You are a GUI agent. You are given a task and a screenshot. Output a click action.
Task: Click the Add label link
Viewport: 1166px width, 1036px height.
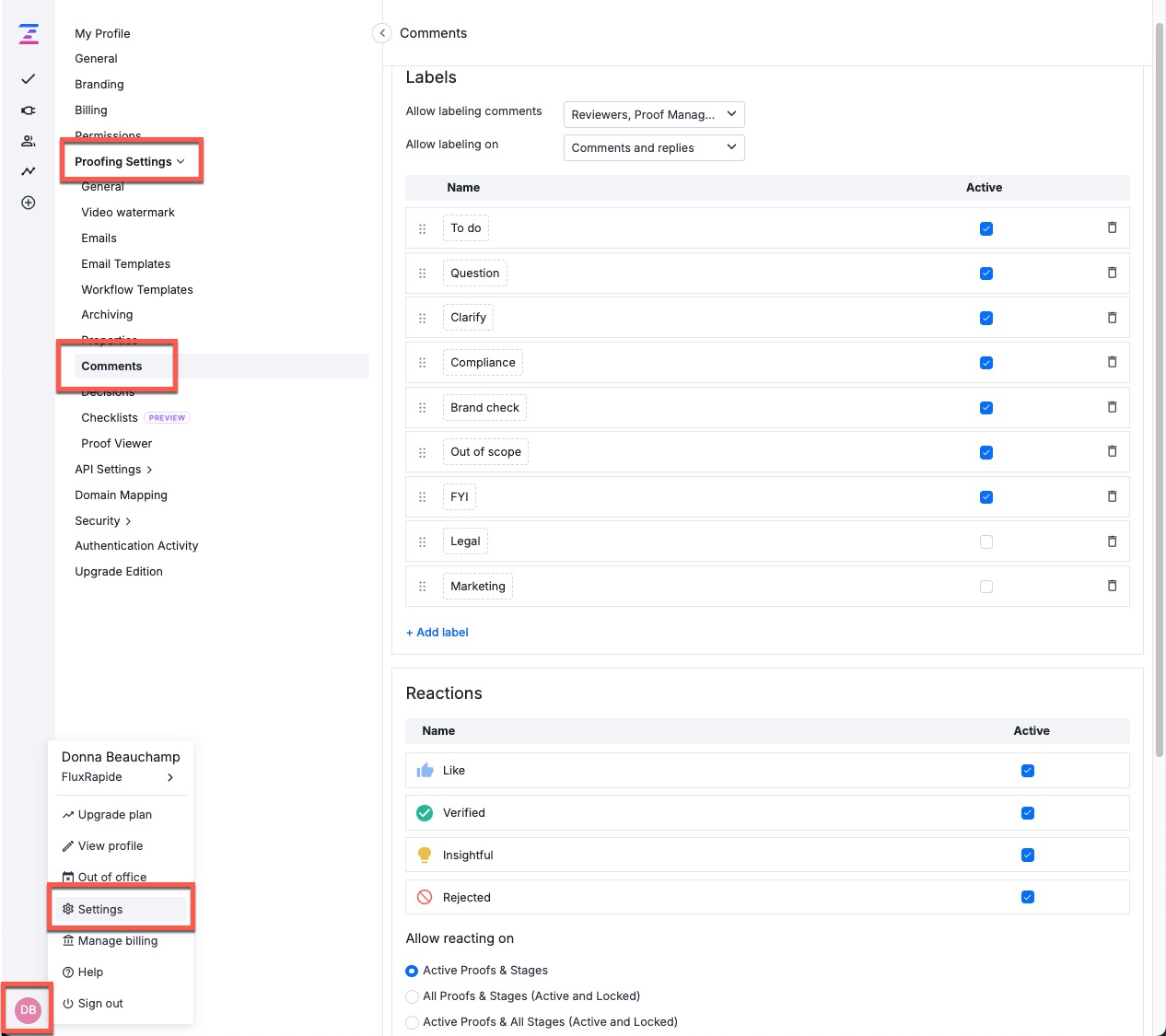437,633
